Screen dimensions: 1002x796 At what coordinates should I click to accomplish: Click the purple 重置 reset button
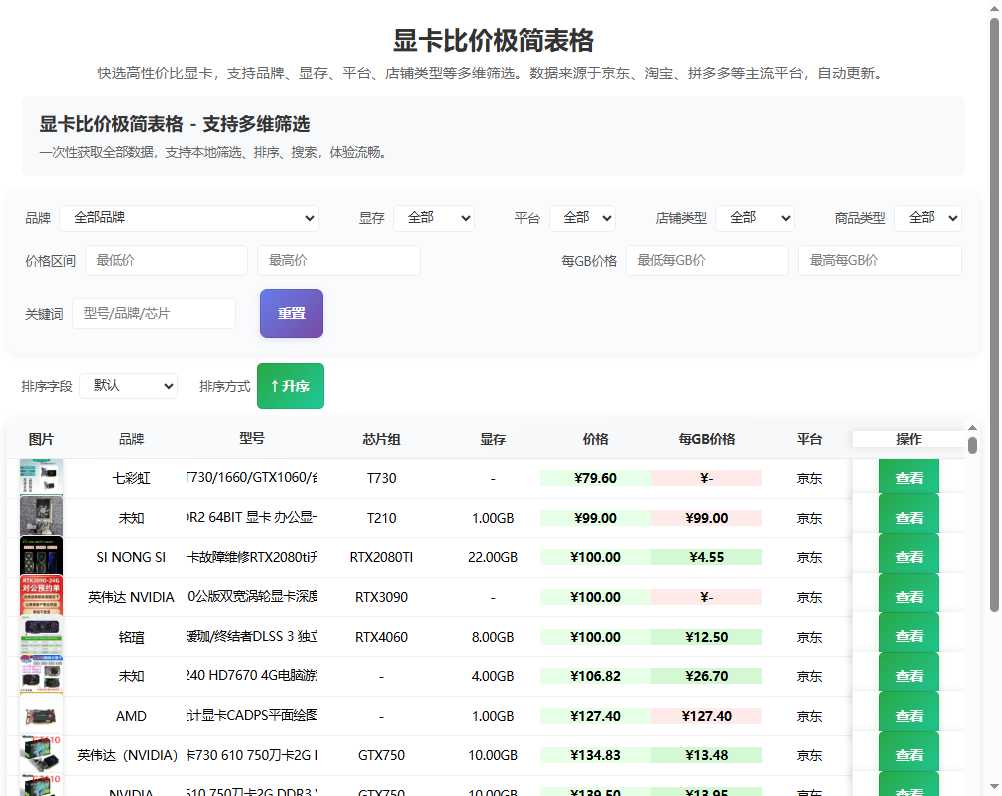point(291,313)
